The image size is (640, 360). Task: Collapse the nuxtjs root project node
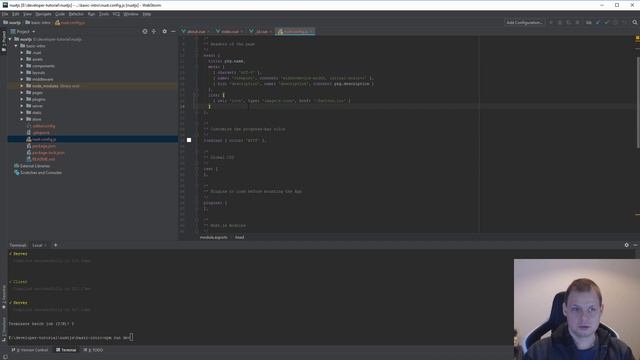coord(10,39)
